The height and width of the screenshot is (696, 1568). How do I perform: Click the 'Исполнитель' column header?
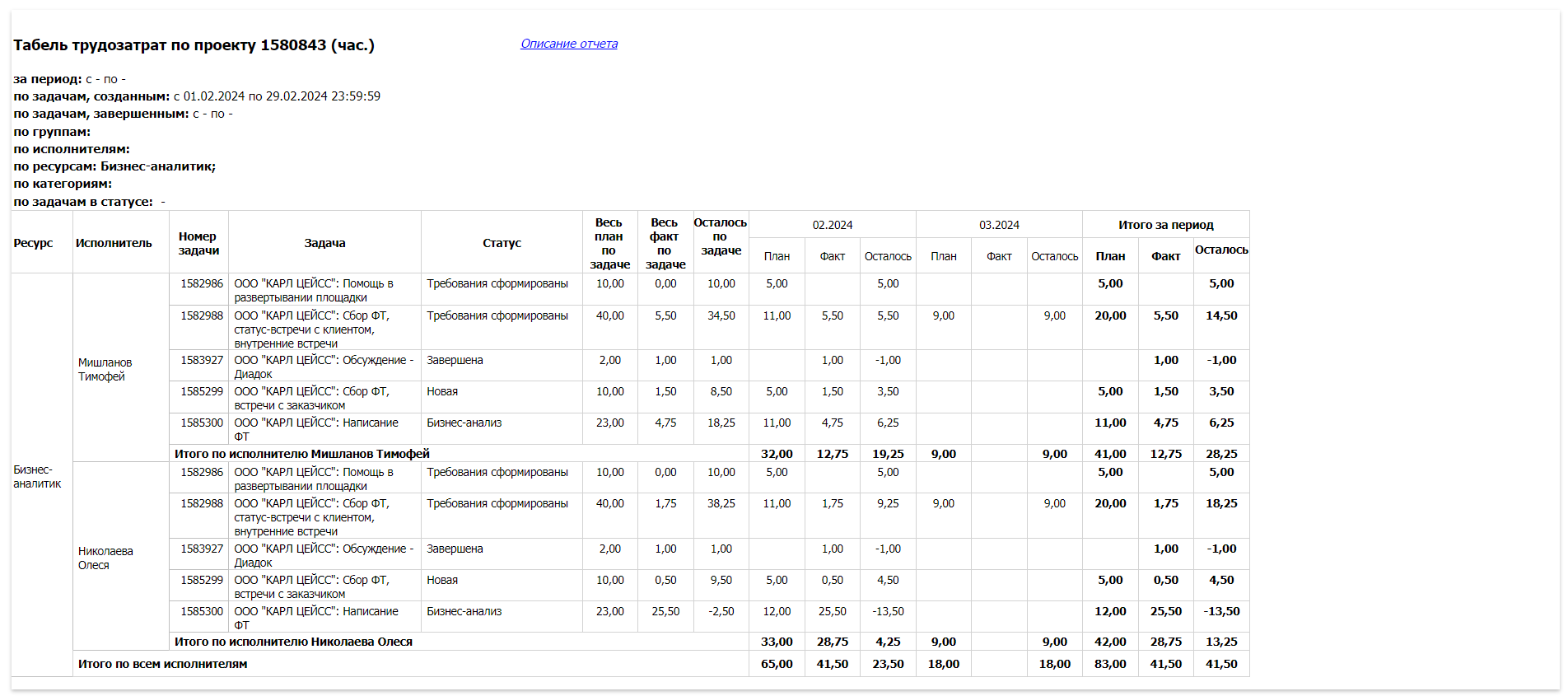[x=114, y=243]
